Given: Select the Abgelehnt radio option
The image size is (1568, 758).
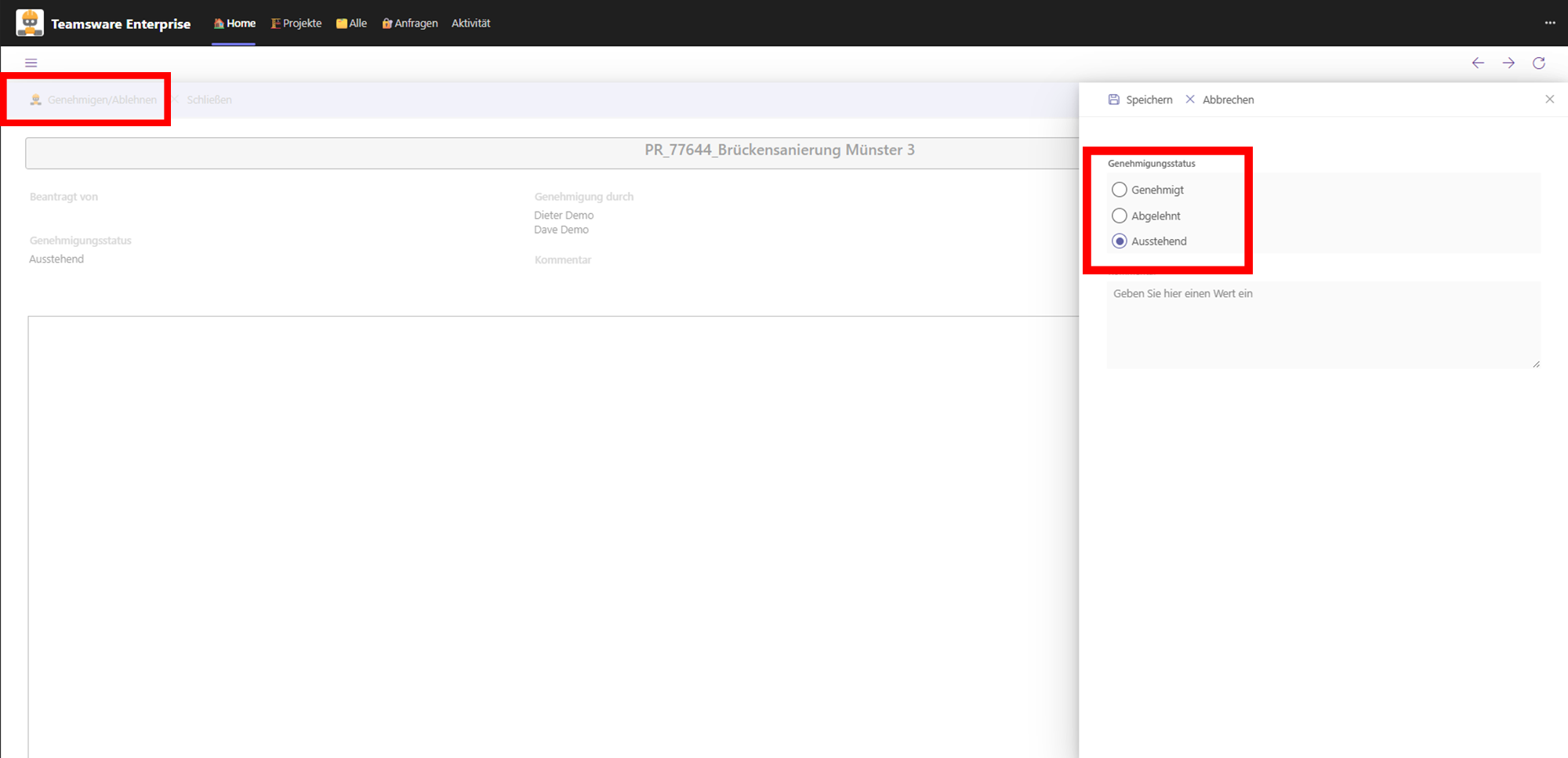Looking at the screenshot, I should click(x=1120, y=216).
